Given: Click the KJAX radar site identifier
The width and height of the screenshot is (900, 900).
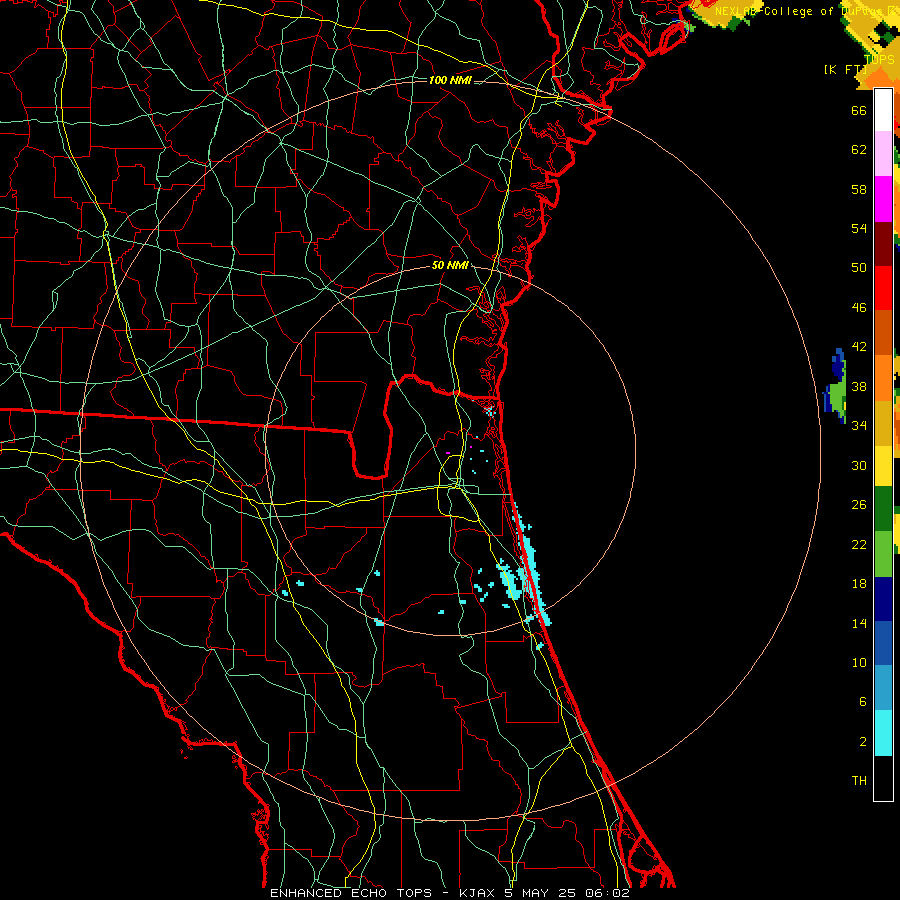Looking at the screenshot, I should 478,893.
